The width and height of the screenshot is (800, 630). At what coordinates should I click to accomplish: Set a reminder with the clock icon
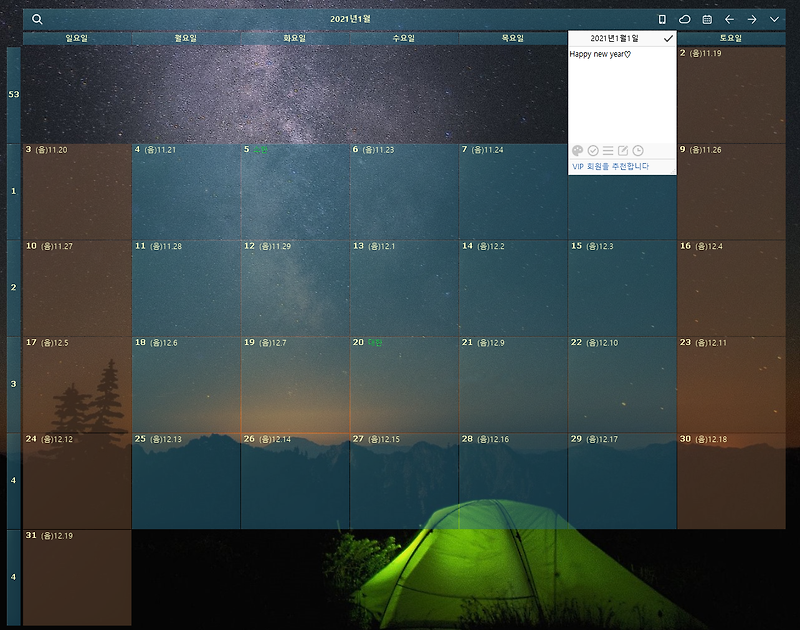point(638,150)
